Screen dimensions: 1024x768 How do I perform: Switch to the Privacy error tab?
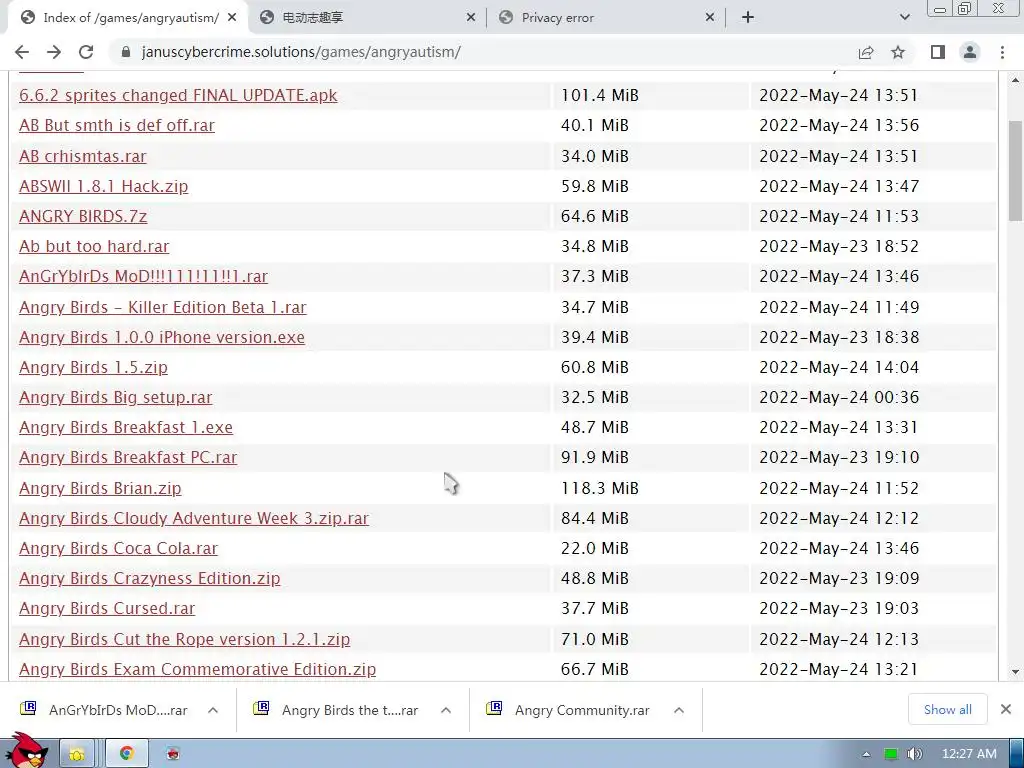(605, 18)
